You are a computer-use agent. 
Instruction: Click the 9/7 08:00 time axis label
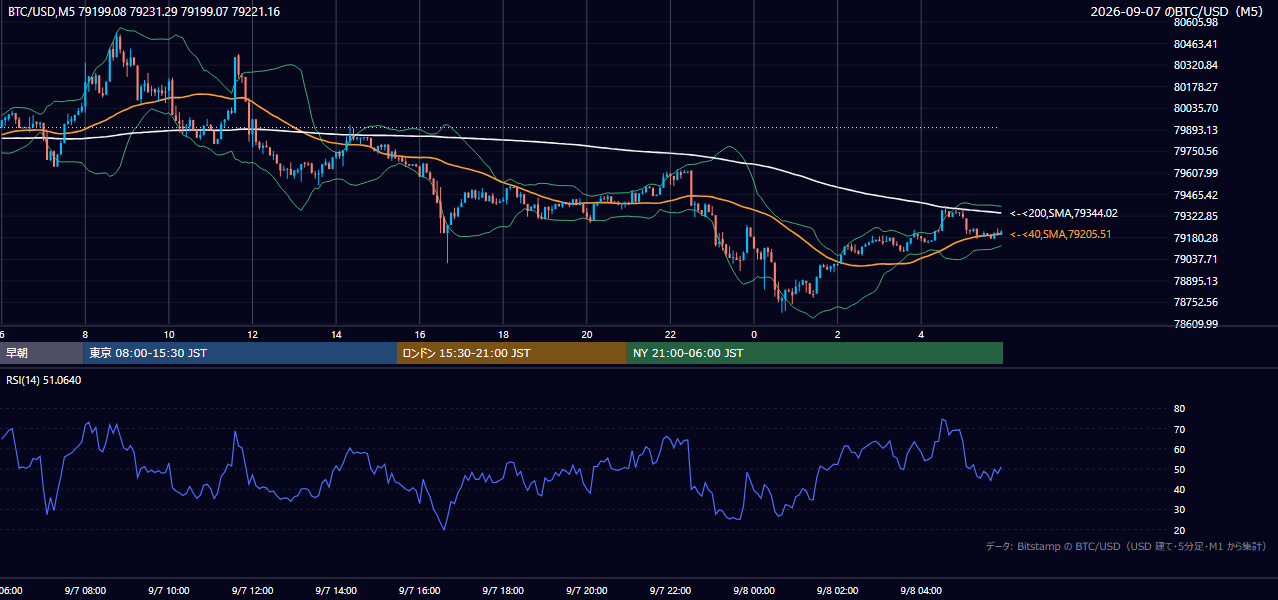pyautogui.click(x=85, y=591)
